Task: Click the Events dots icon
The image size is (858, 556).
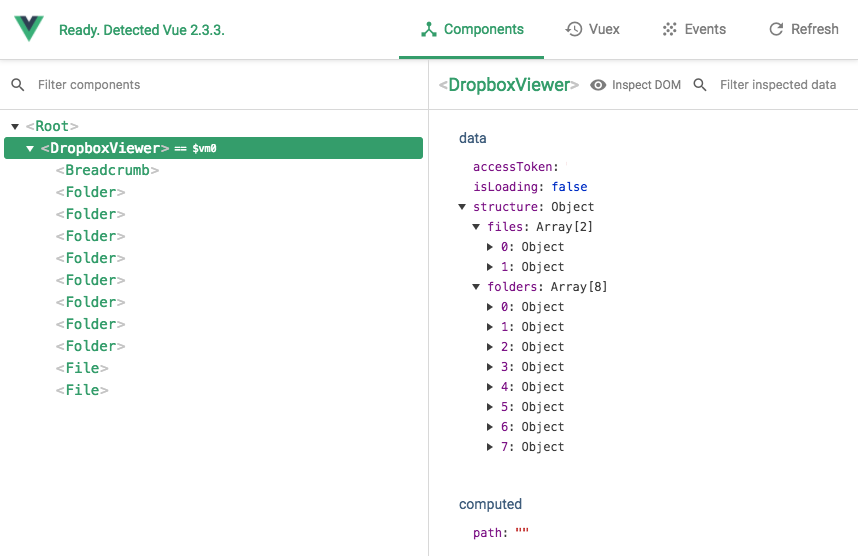Action: tap(669, 29)
